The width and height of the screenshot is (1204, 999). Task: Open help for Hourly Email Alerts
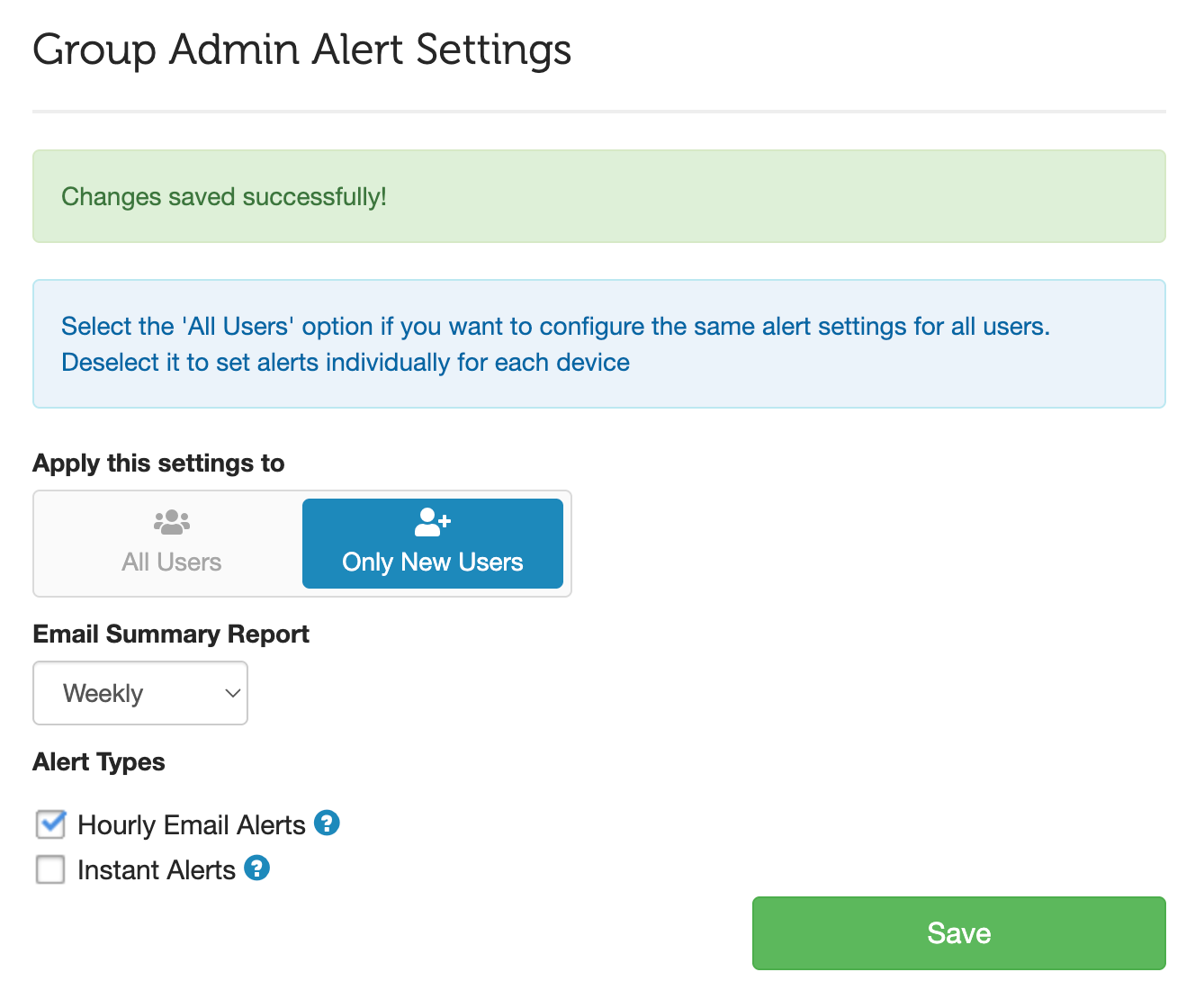tap(327, 823)
